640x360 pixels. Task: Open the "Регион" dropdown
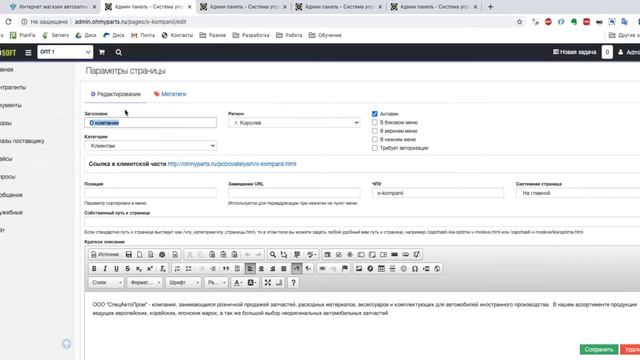click(x=294, y=123)
